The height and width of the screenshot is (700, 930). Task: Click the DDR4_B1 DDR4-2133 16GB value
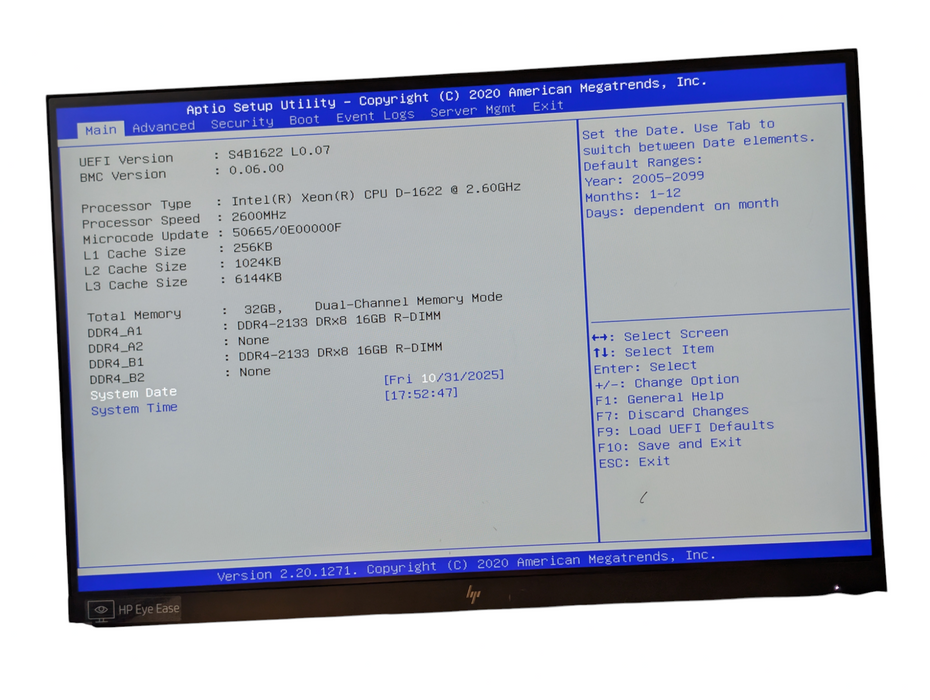coord(340,352)
